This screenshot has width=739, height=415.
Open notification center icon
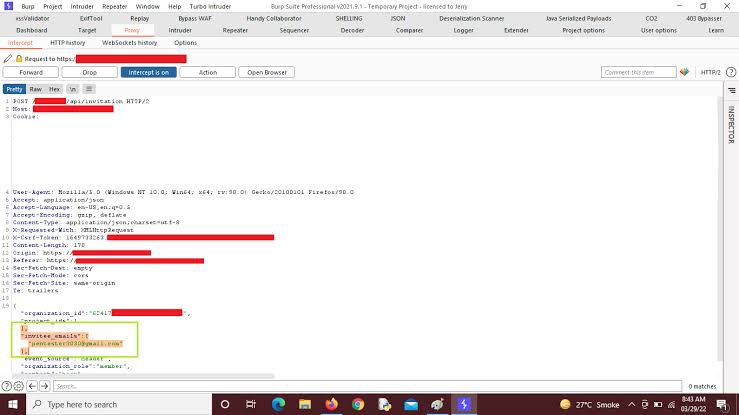(722, 404)
